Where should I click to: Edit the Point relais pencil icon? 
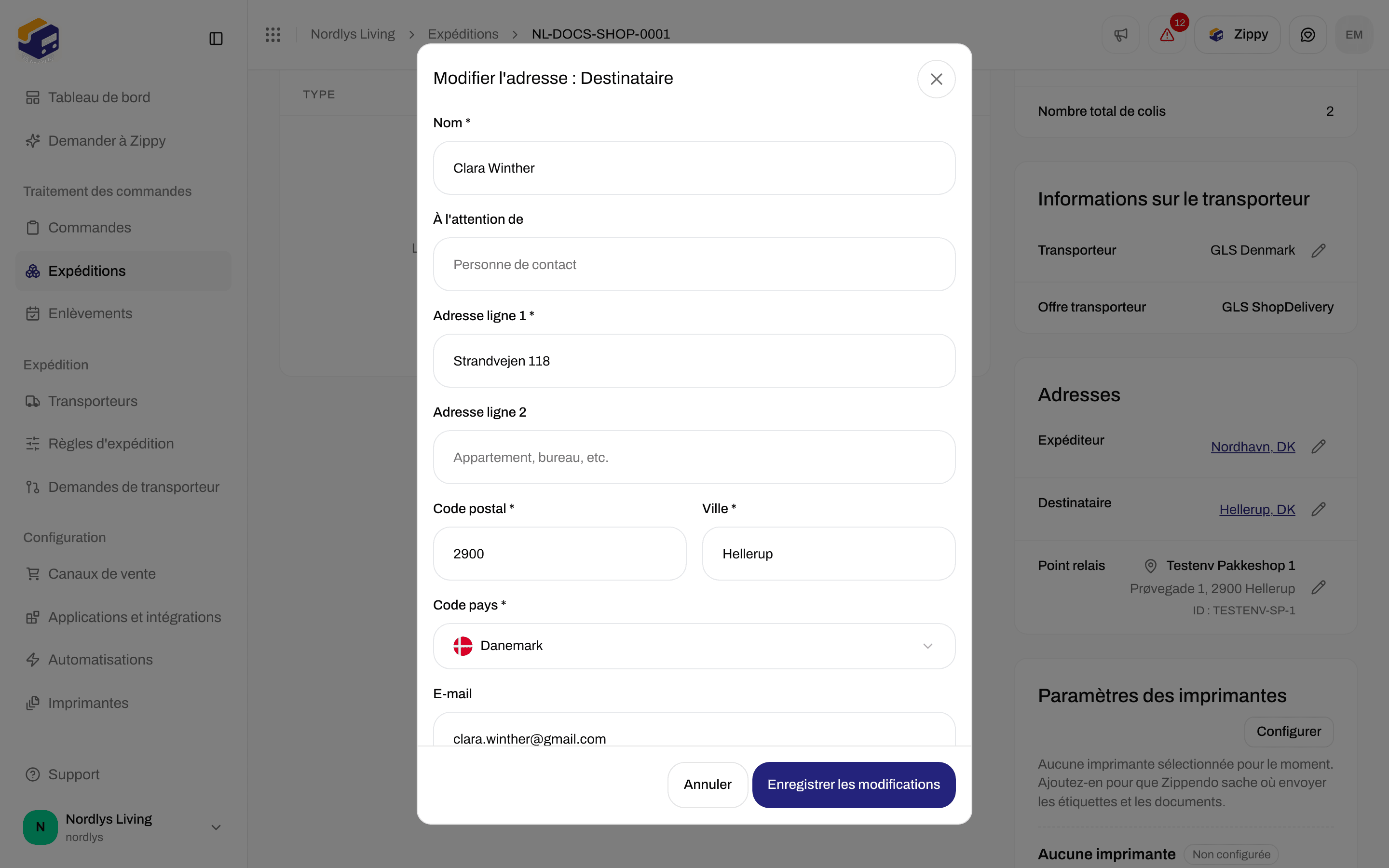click(x=1319, y=588)
